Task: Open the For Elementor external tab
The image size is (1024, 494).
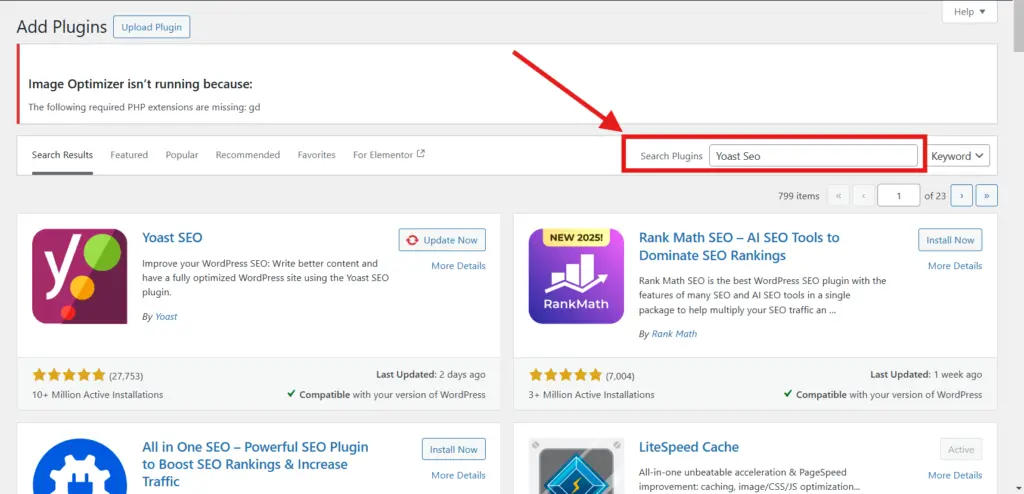Action: click(389, 155)
